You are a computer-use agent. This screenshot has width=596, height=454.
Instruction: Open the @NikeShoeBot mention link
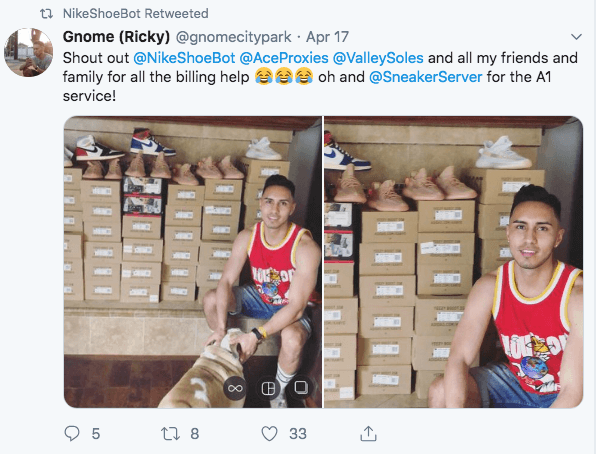[184, 58]
